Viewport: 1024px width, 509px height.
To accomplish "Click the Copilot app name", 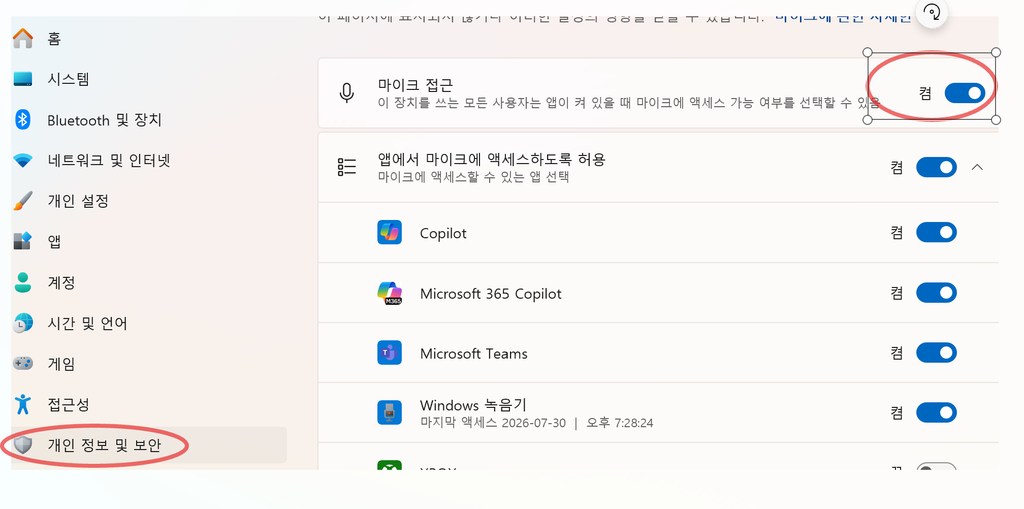I will [x=443, y=233].
